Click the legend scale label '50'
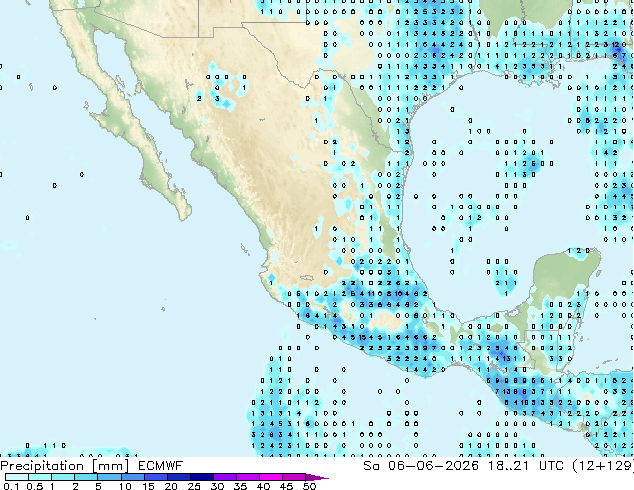This screenshot has width=634, height=490. click(x=309, y=486)
